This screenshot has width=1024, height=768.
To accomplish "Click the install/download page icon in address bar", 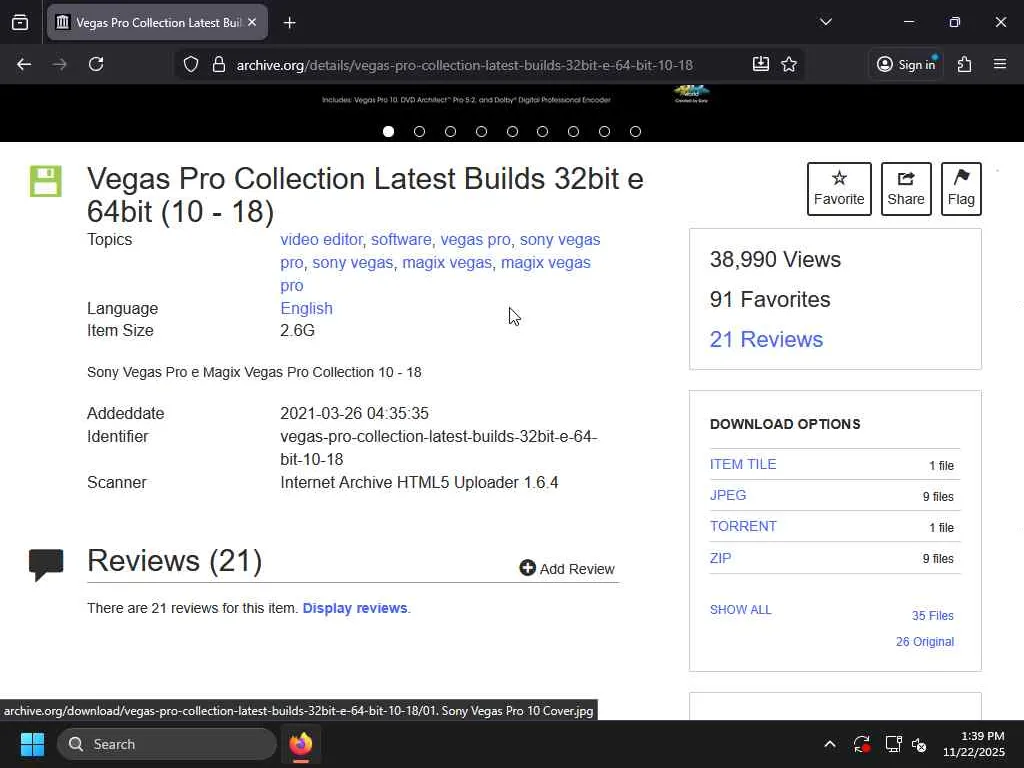I will (x=760, y=64).
